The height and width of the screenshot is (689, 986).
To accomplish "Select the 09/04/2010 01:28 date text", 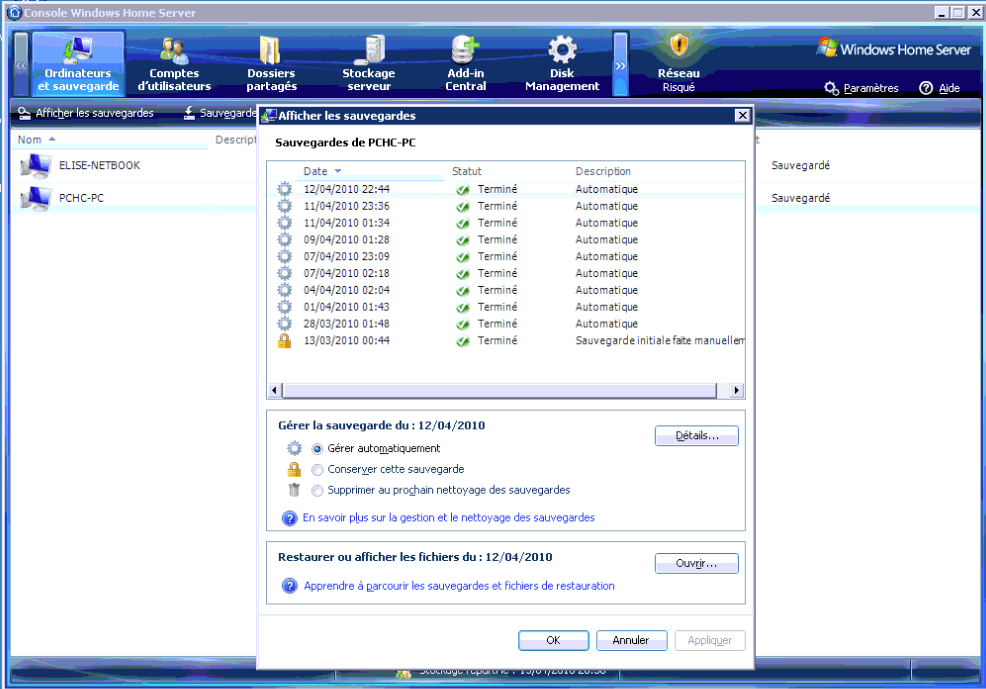I will pyautogui.click(x=346, y=240).
